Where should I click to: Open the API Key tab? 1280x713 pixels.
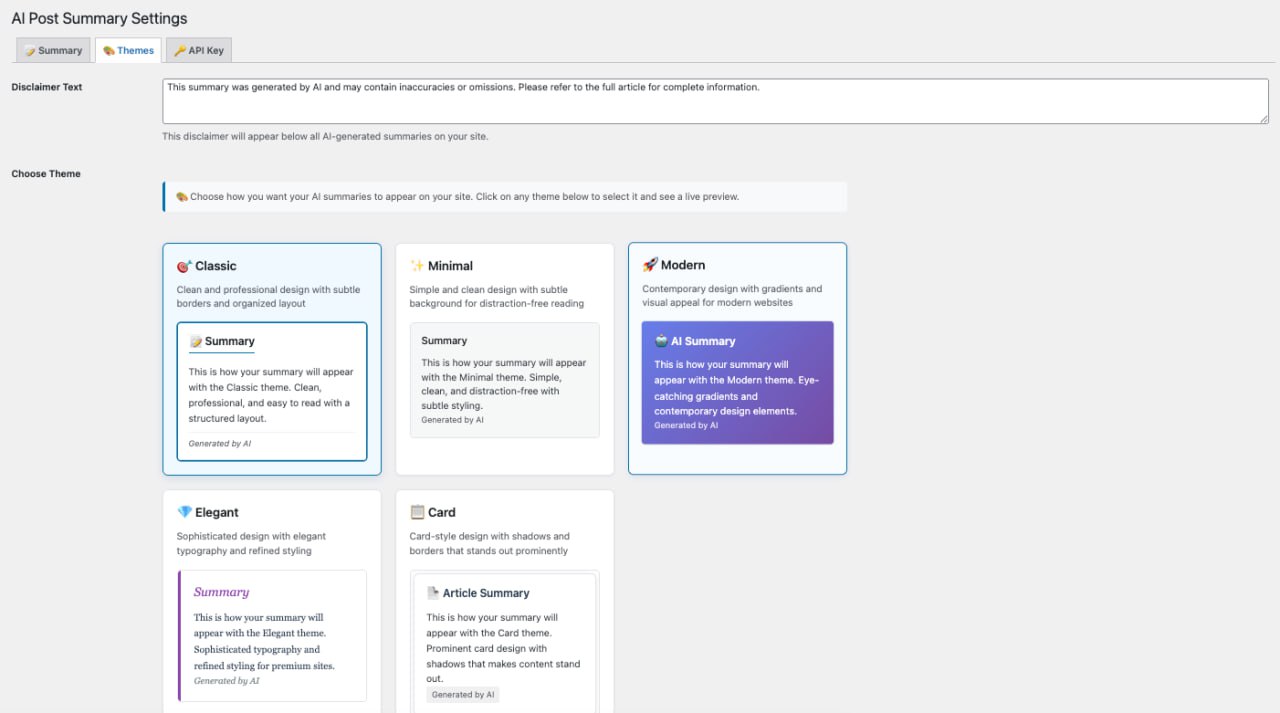pyautogui.click(x=198, y=49)
